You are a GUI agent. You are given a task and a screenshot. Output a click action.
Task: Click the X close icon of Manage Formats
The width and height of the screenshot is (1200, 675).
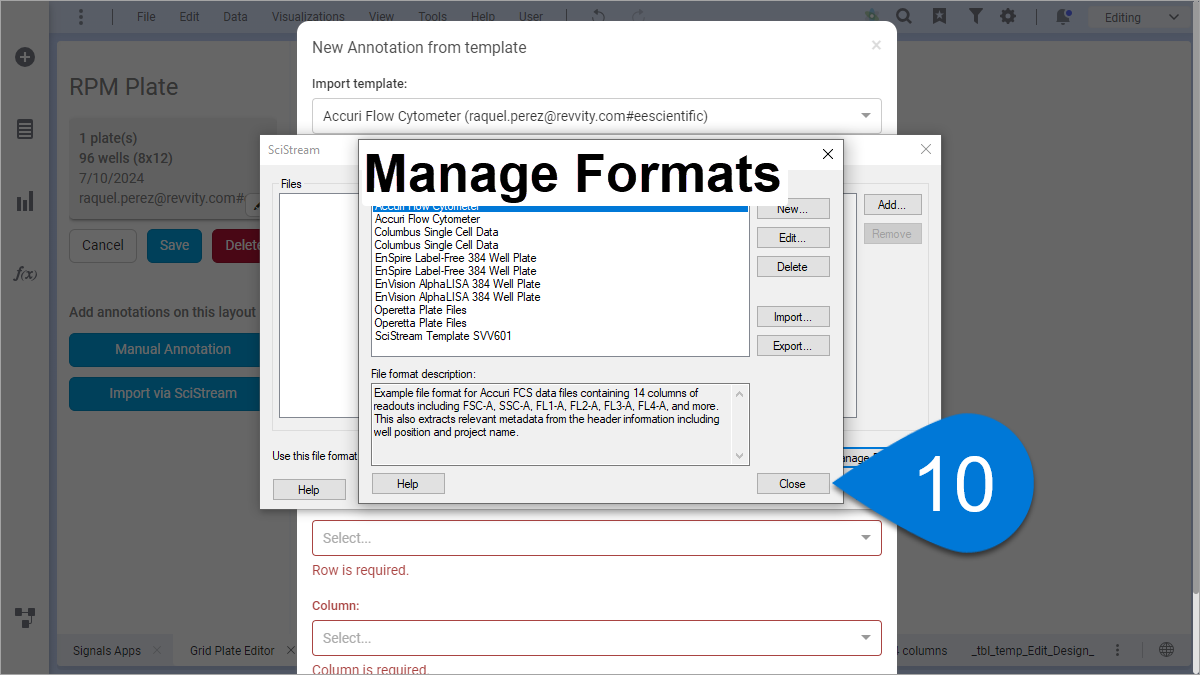[827, 154]
